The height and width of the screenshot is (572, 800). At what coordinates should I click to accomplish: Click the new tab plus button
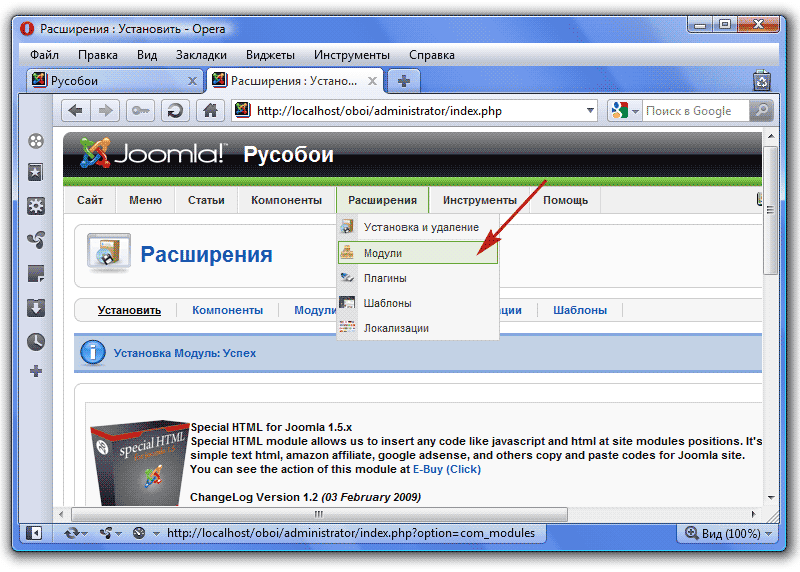pos(404,81)
